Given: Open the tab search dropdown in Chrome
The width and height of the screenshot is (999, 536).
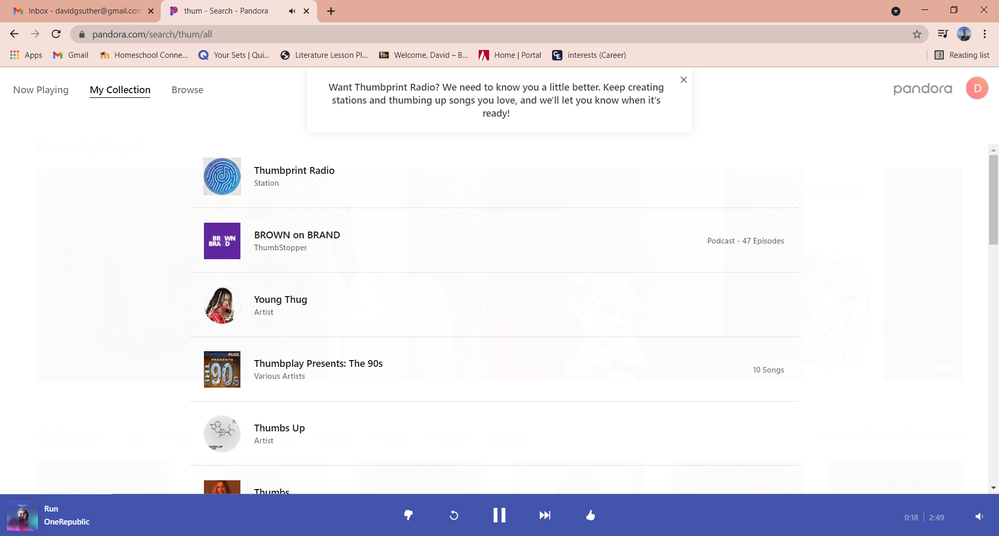Looking at the screenshot, I should coord(895,11).
